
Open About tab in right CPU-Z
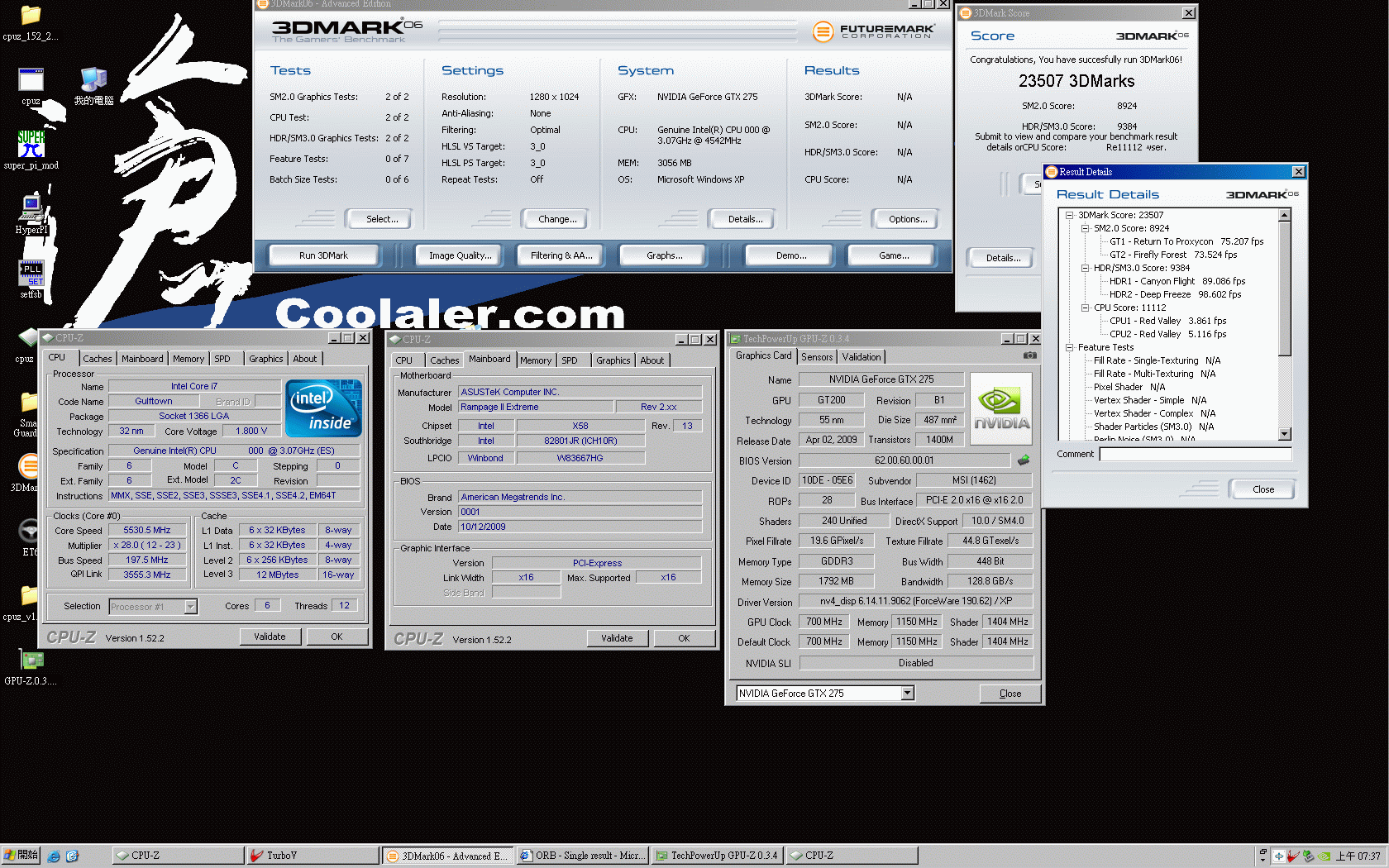coord(652,360)
